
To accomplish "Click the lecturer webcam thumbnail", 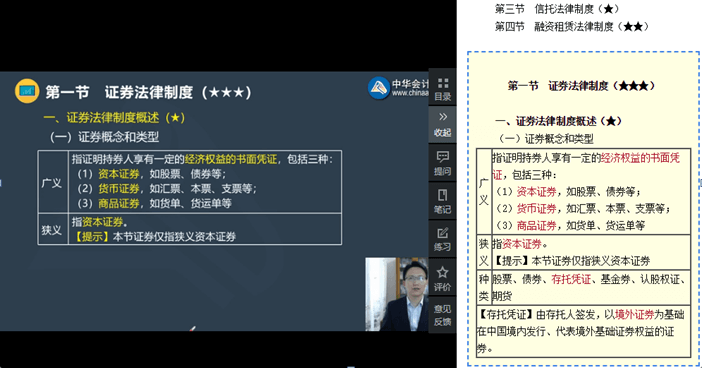I will [x=397, y=294].
